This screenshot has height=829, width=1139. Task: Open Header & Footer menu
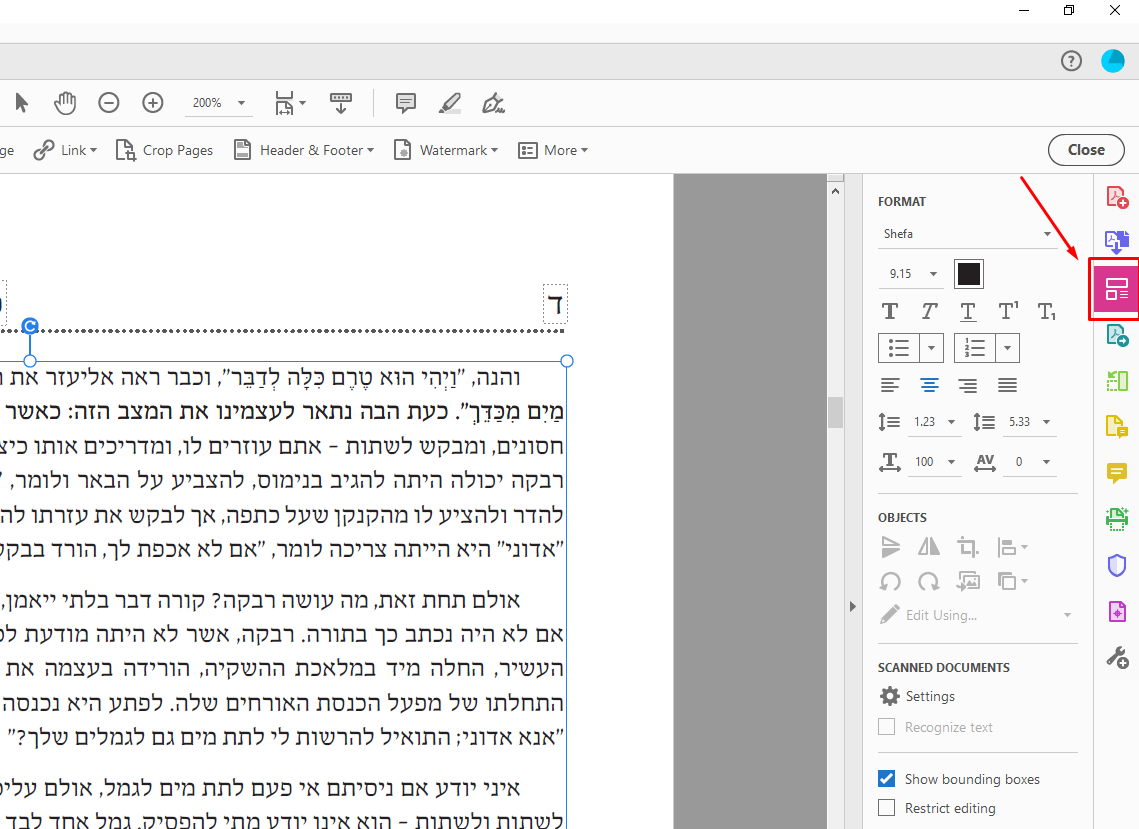304,150
